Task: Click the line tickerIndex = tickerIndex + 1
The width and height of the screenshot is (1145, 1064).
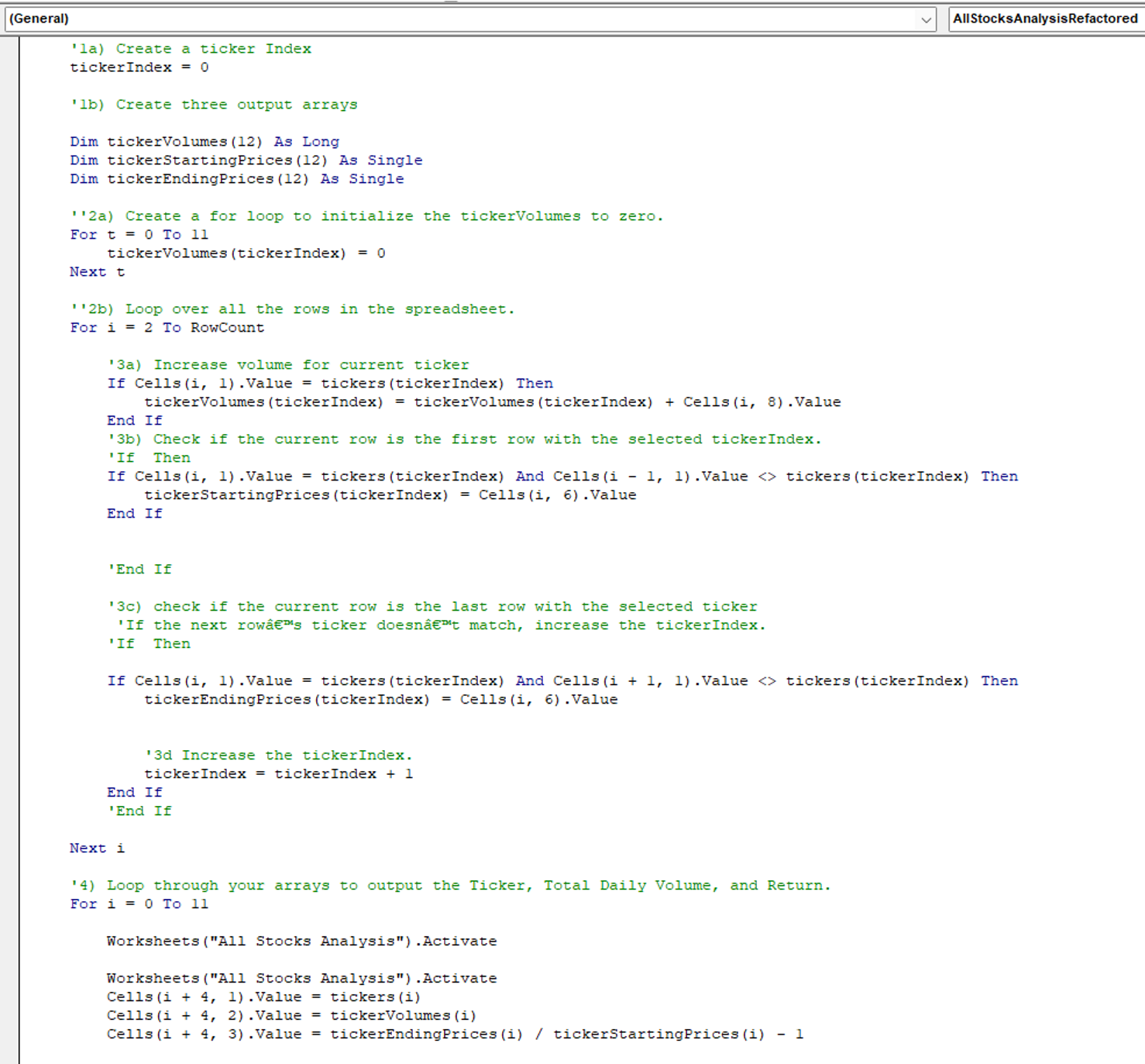Action: [x=279, y=774]
